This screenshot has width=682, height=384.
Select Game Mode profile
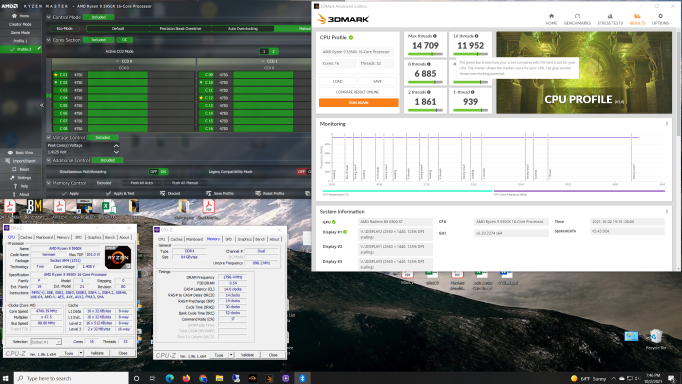pyautogui.click(x=20, y=33)
